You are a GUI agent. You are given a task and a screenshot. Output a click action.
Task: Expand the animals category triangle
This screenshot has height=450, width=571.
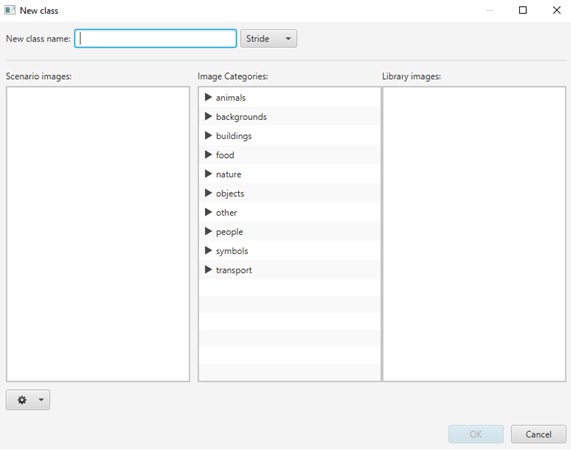click(x=208, y=97)
